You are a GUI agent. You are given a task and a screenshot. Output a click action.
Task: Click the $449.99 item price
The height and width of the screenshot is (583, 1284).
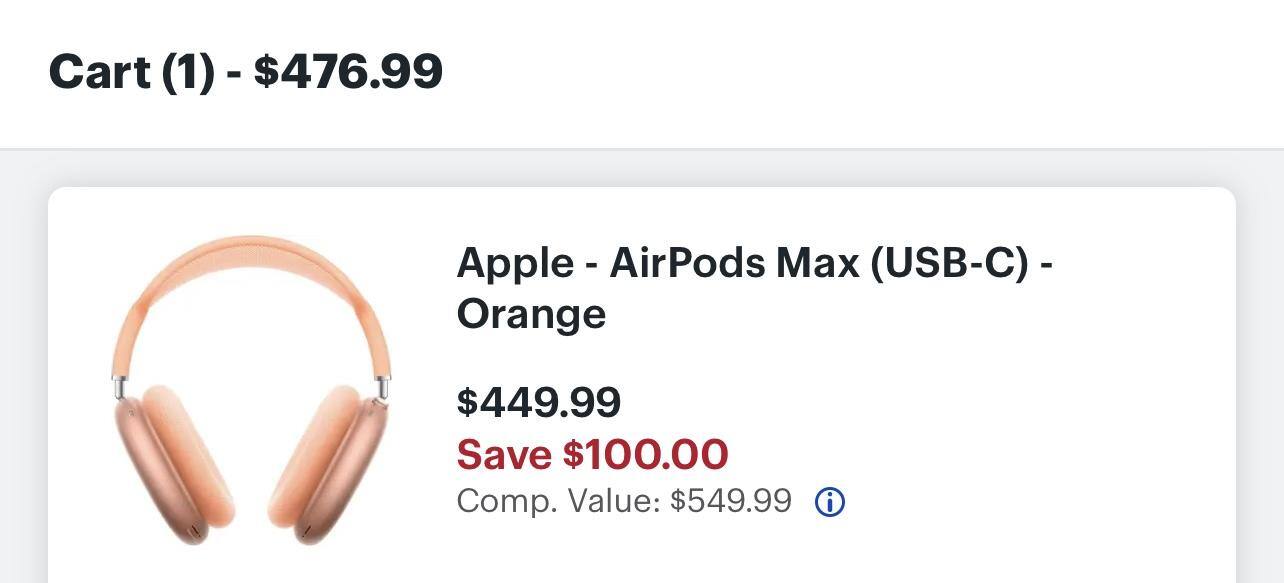pyautogui.click(x=539, y=402)
